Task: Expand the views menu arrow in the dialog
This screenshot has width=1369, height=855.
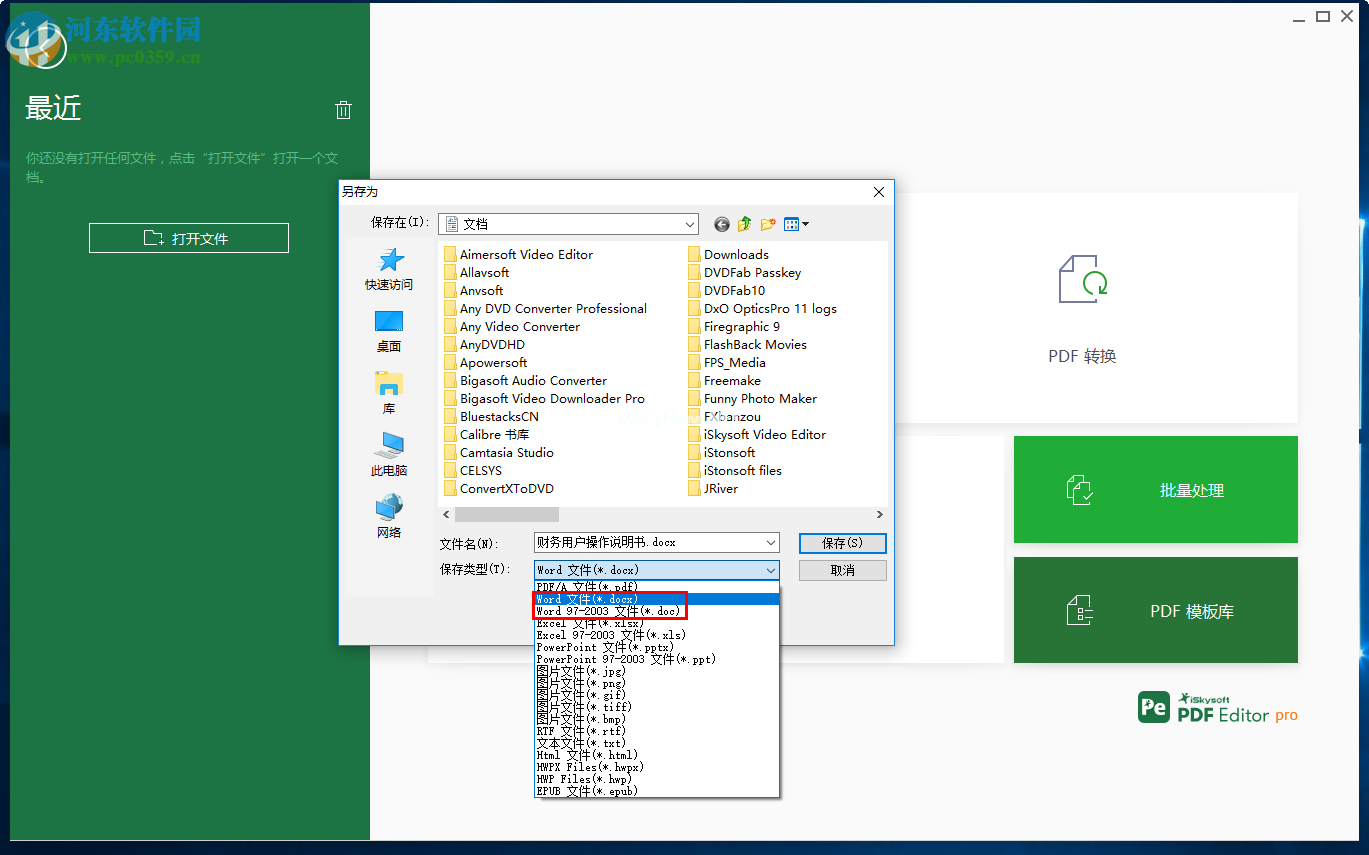Action: (x=805, y=224)
